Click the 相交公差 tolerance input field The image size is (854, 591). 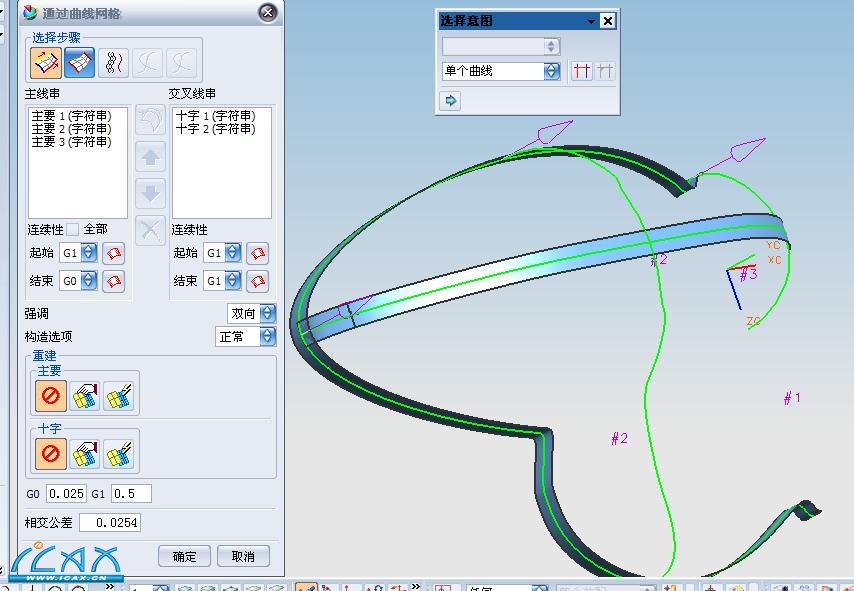tap(110, 523)
